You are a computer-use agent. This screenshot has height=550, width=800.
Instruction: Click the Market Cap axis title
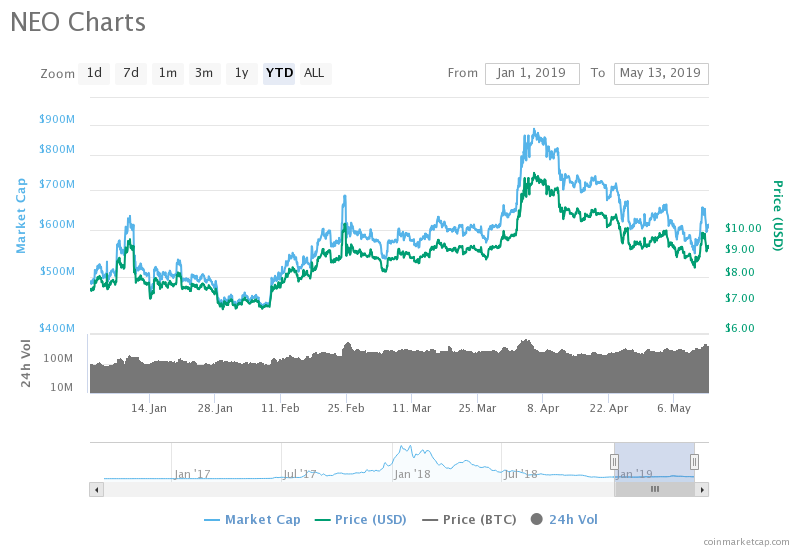(21, 216)
